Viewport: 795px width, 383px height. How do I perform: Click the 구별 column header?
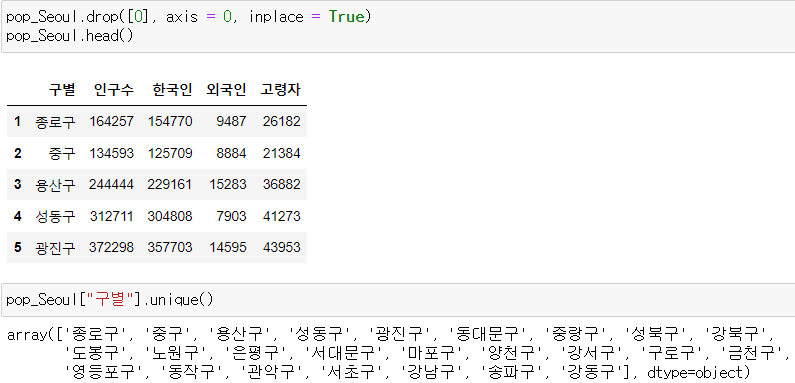62,90
